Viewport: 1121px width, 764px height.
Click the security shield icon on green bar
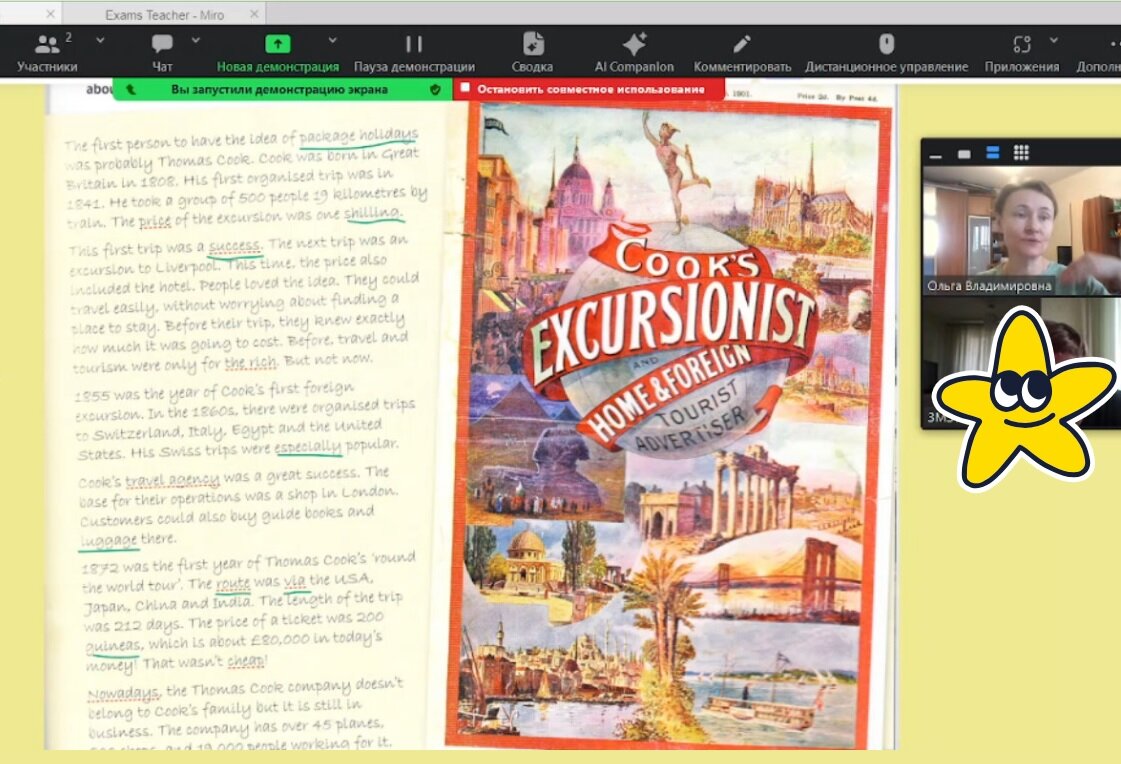pyautogui.click(x=435, y=89)
